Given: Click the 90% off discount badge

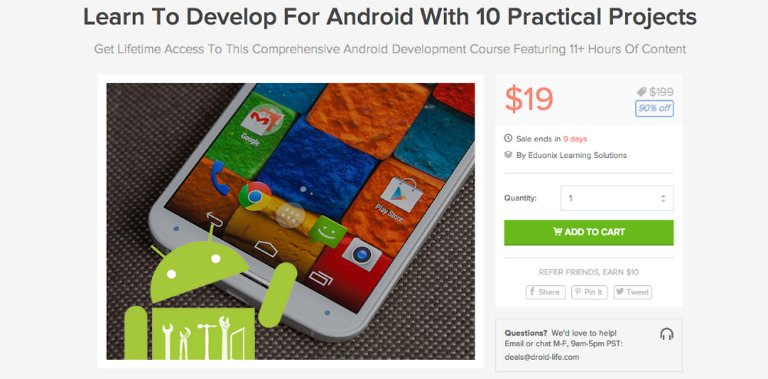Looking at the screenshot, I should click(x=654, y=109).
